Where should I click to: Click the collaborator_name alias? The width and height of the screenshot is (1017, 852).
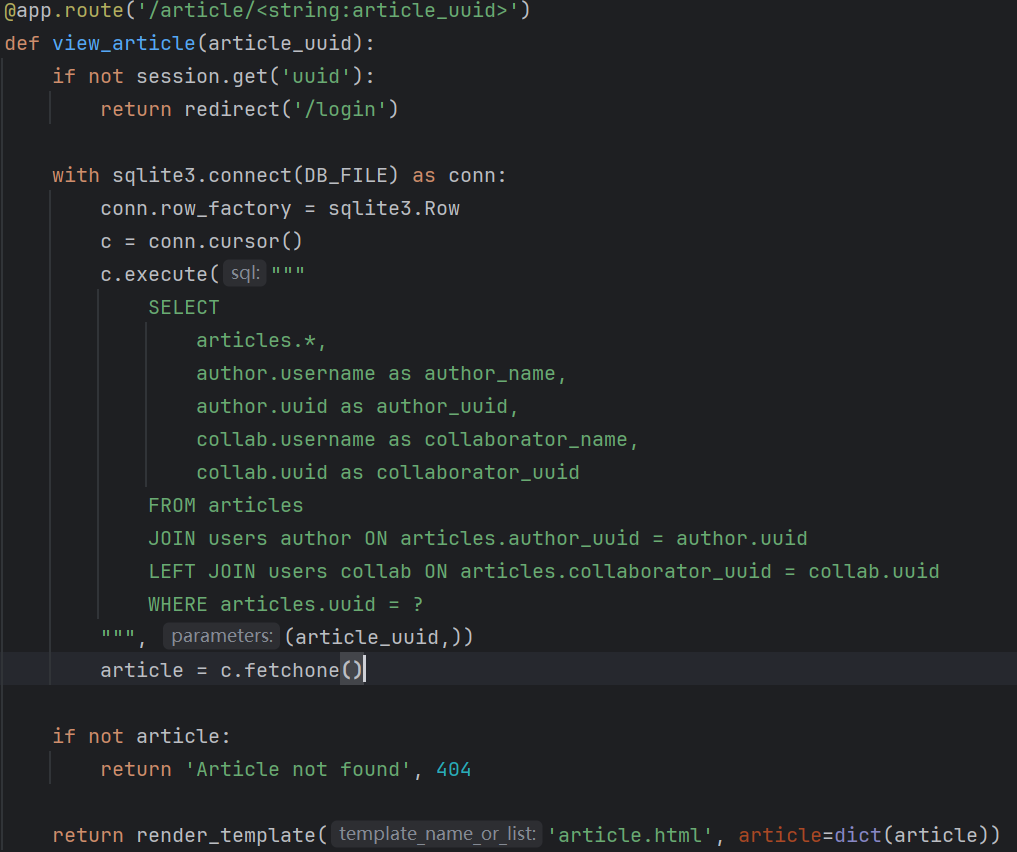click(x=531, y=439)
